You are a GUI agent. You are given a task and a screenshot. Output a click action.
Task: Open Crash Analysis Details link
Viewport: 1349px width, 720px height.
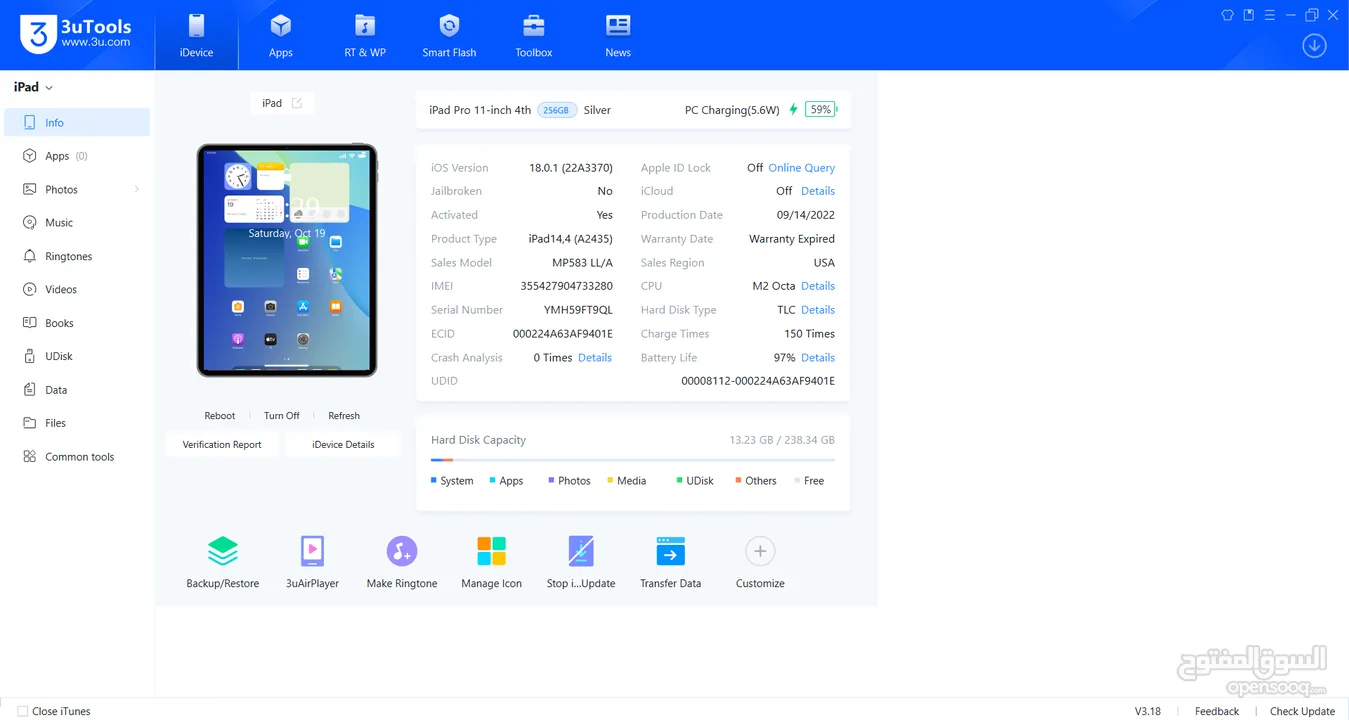click(594, 358)
